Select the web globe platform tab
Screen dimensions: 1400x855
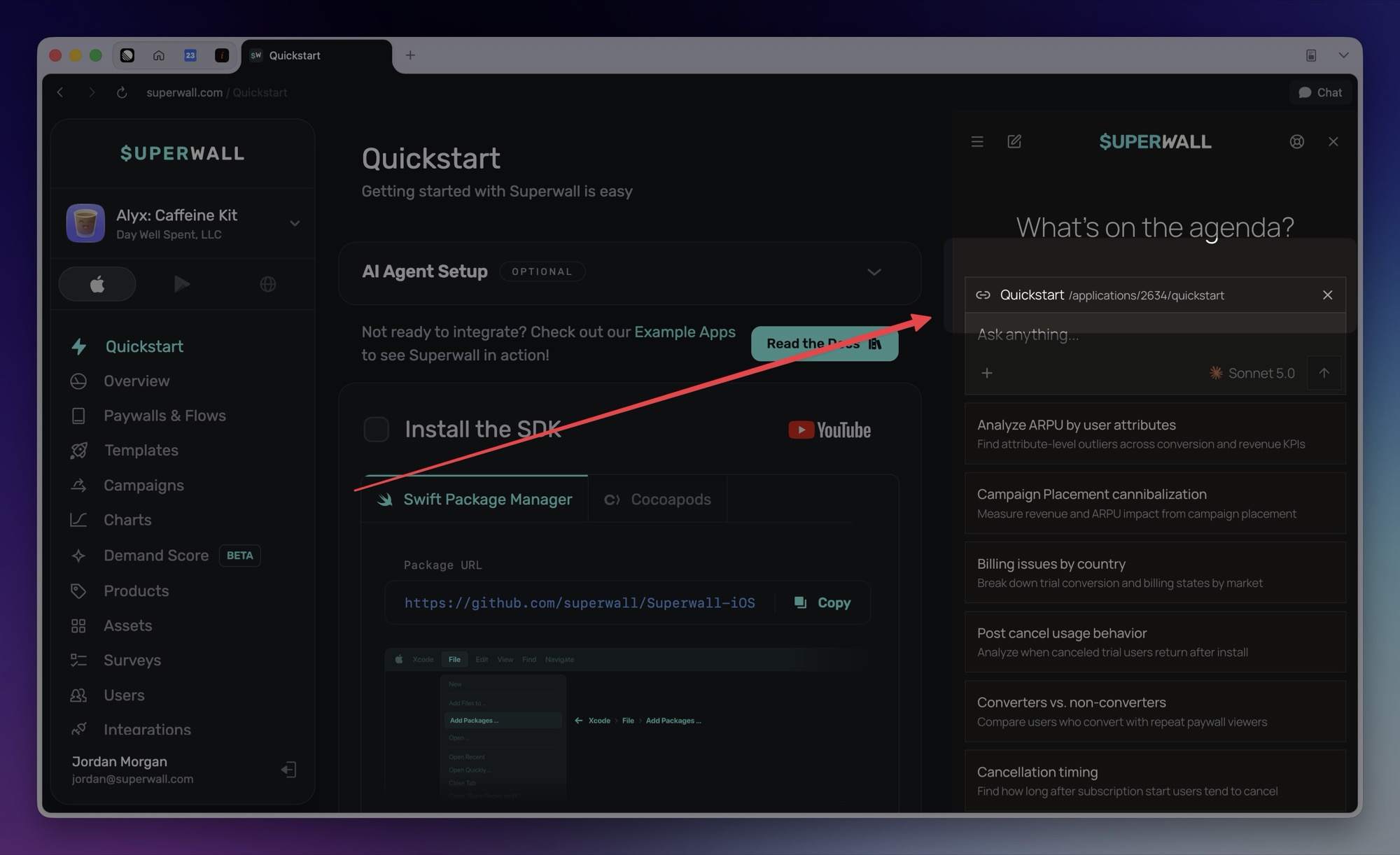tap(267, 284)
